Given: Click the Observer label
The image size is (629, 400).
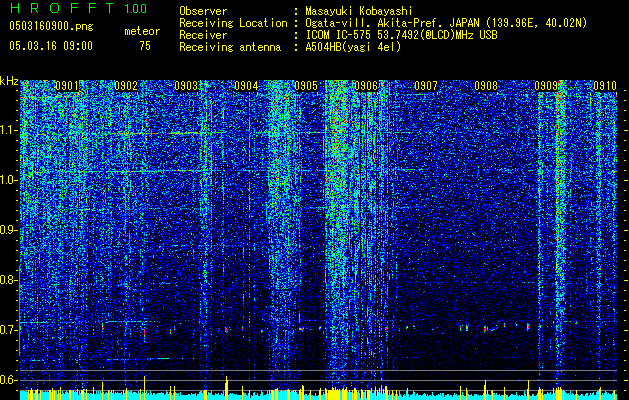Looking at the screenshot, I should tap(203, 11).
